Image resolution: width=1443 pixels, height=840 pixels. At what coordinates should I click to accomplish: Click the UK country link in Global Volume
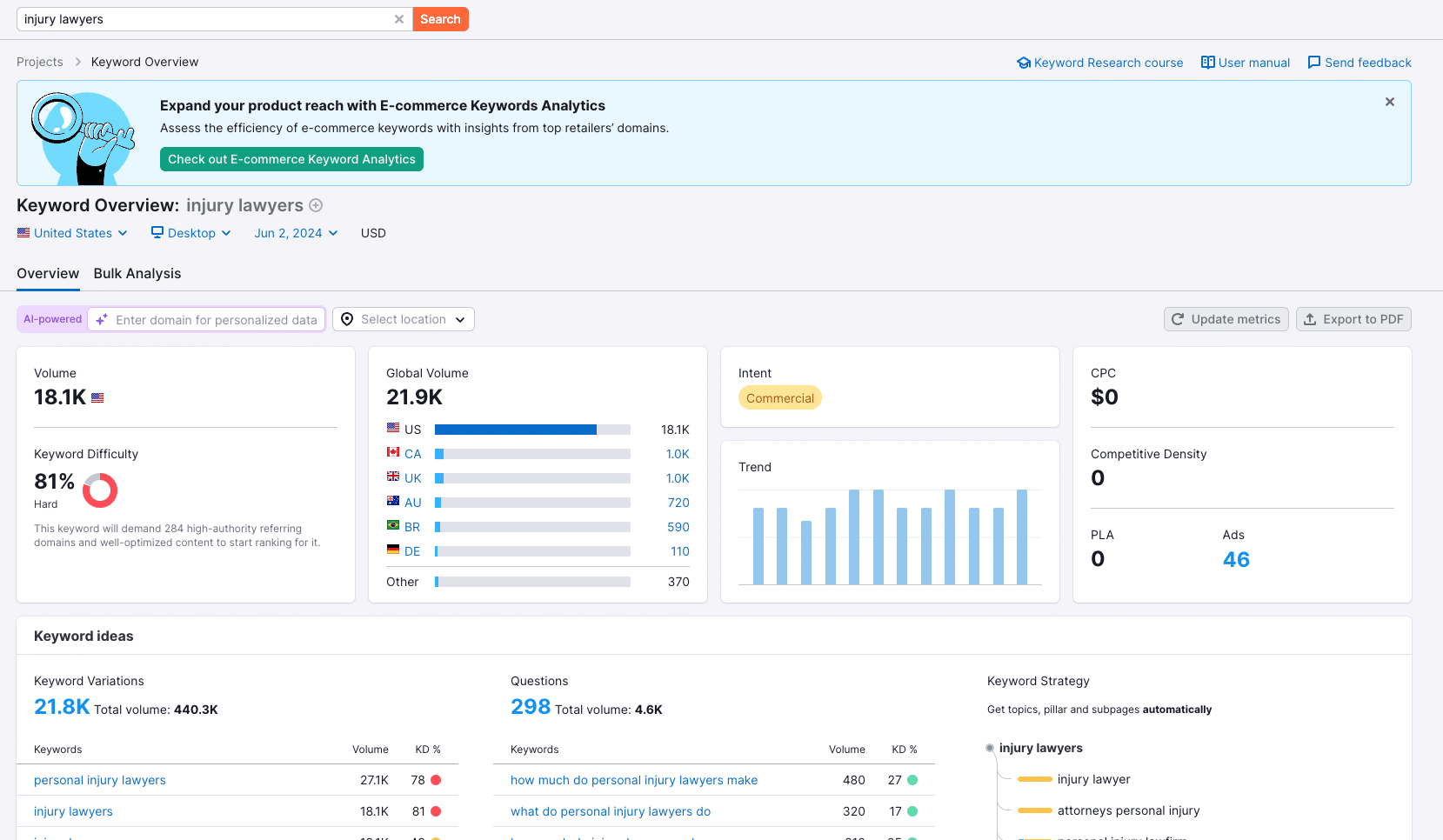click(412, 478)
